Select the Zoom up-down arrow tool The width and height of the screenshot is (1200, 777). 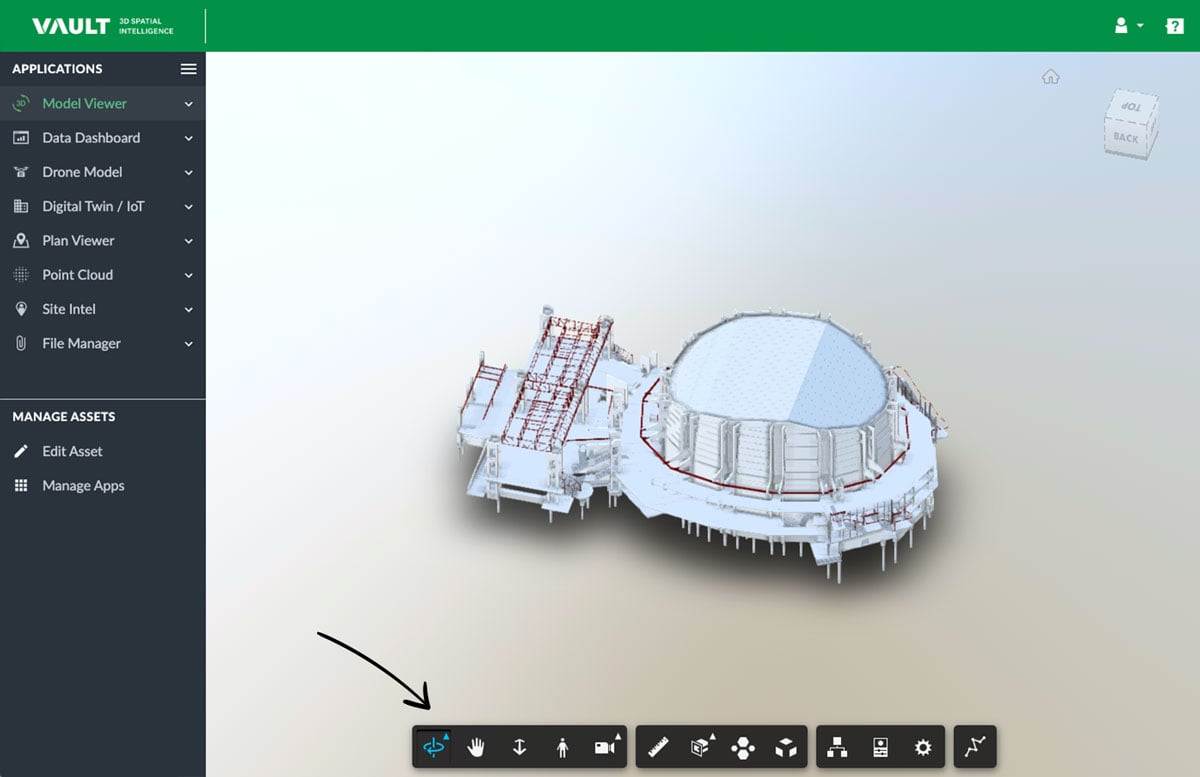click(x=519, y=747)
